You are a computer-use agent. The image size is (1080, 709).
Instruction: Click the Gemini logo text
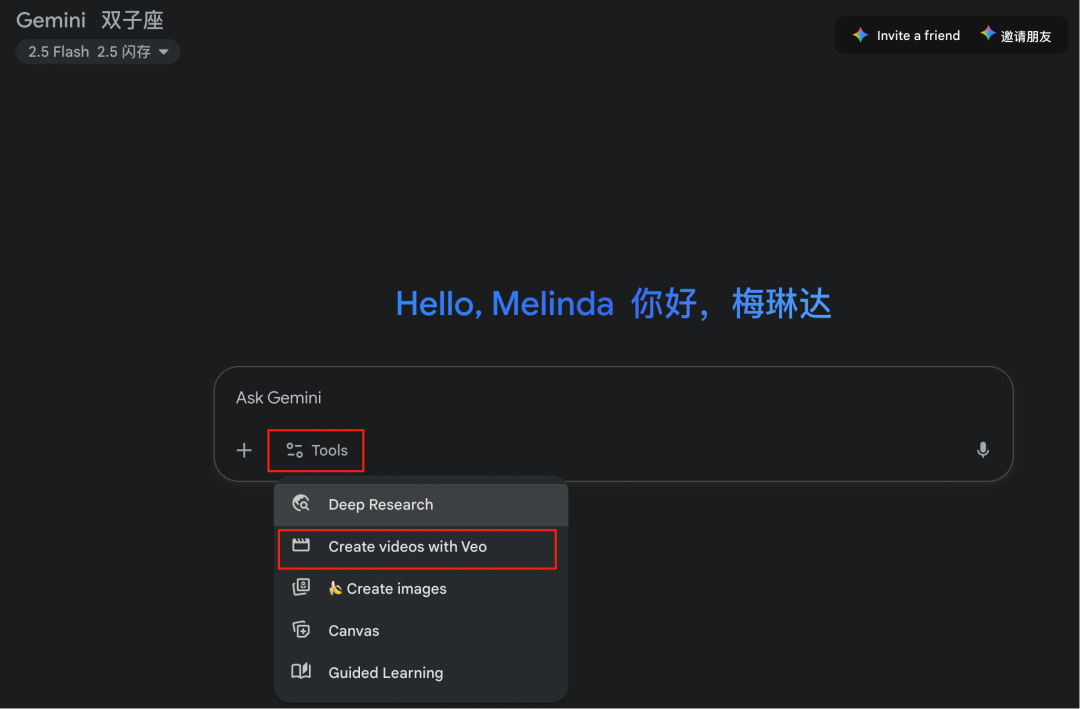(50, 20)
